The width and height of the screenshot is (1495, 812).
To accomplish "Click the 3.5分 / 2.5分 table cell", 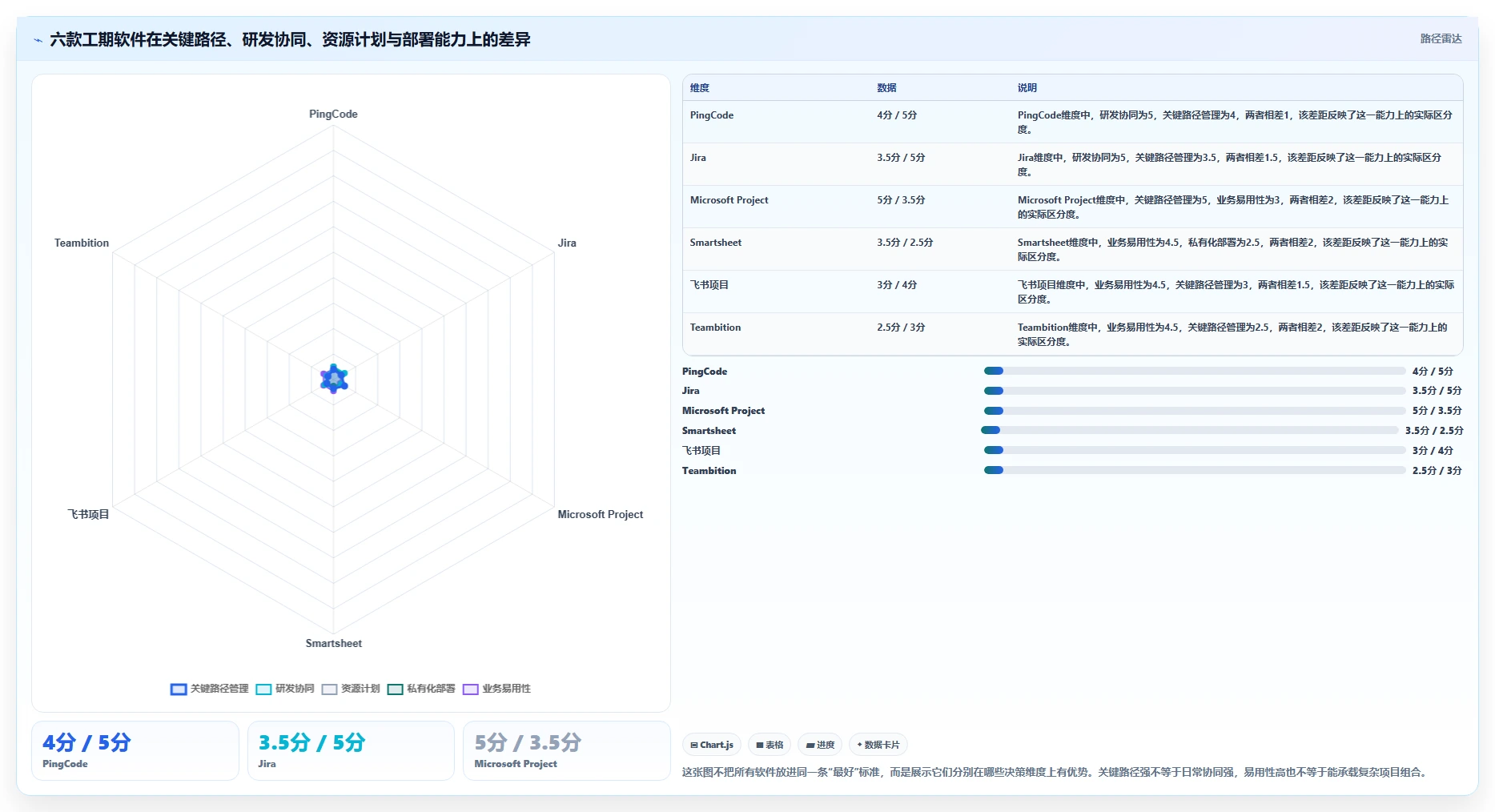I will click(x=905, y=243).
